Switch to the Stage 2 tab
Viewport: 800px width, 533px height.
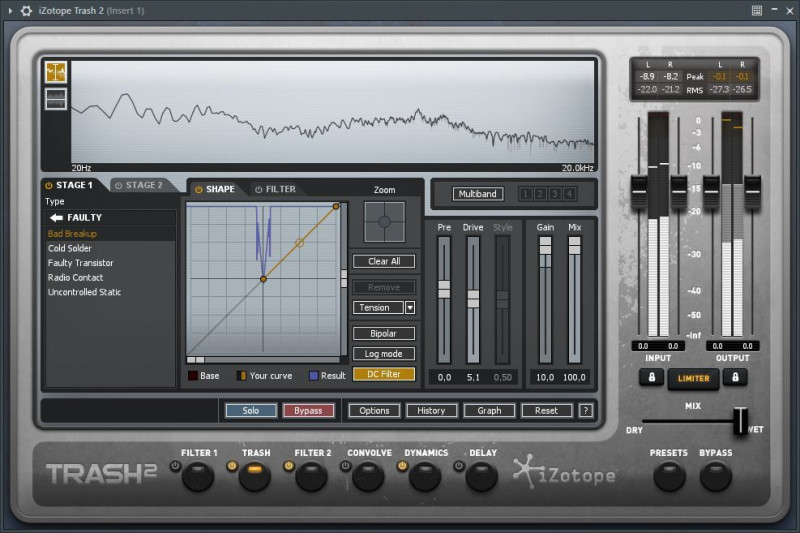point(141,185)
